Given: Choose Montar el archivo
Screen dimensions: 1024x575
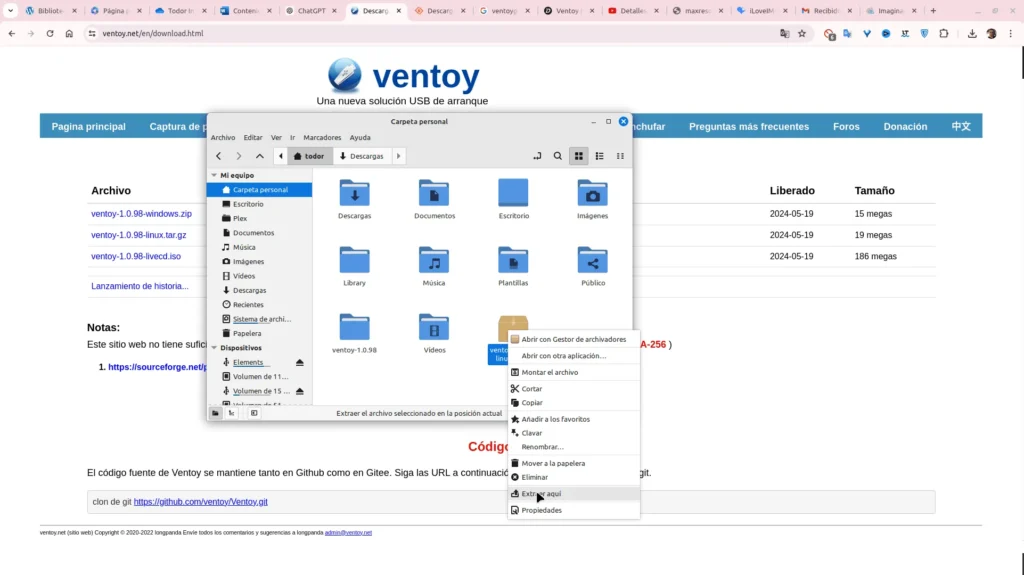Looking at the screenshot, I should [x=573, y=372].
